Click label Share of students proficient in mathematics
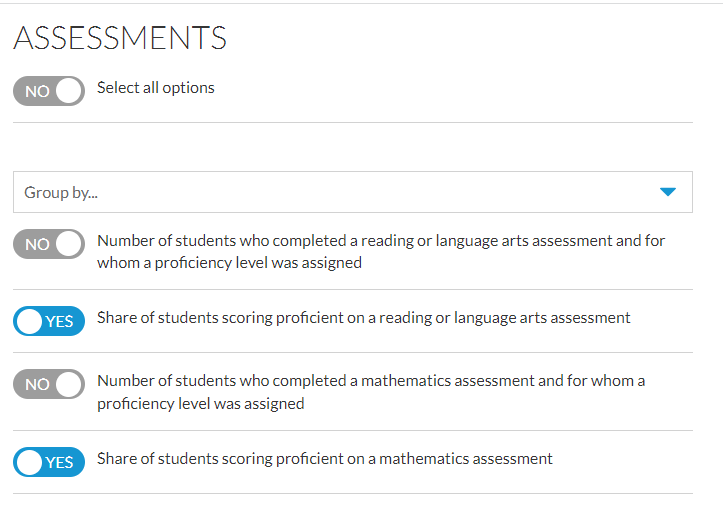Image resolution: width=723 pixels, height=530 pixels. [x=325, y=459]
